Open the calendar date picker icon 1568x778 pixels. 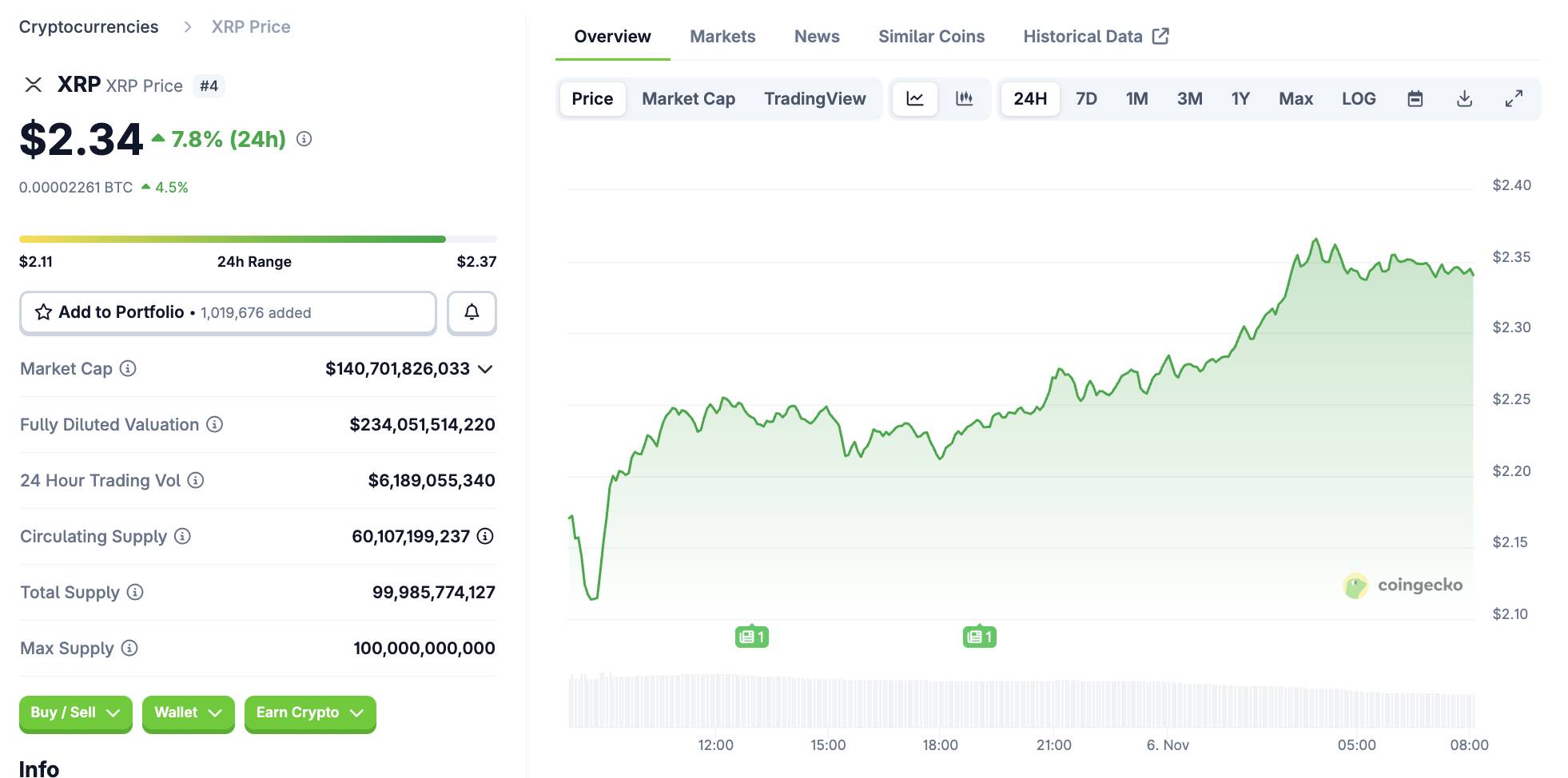point(1415,98)
